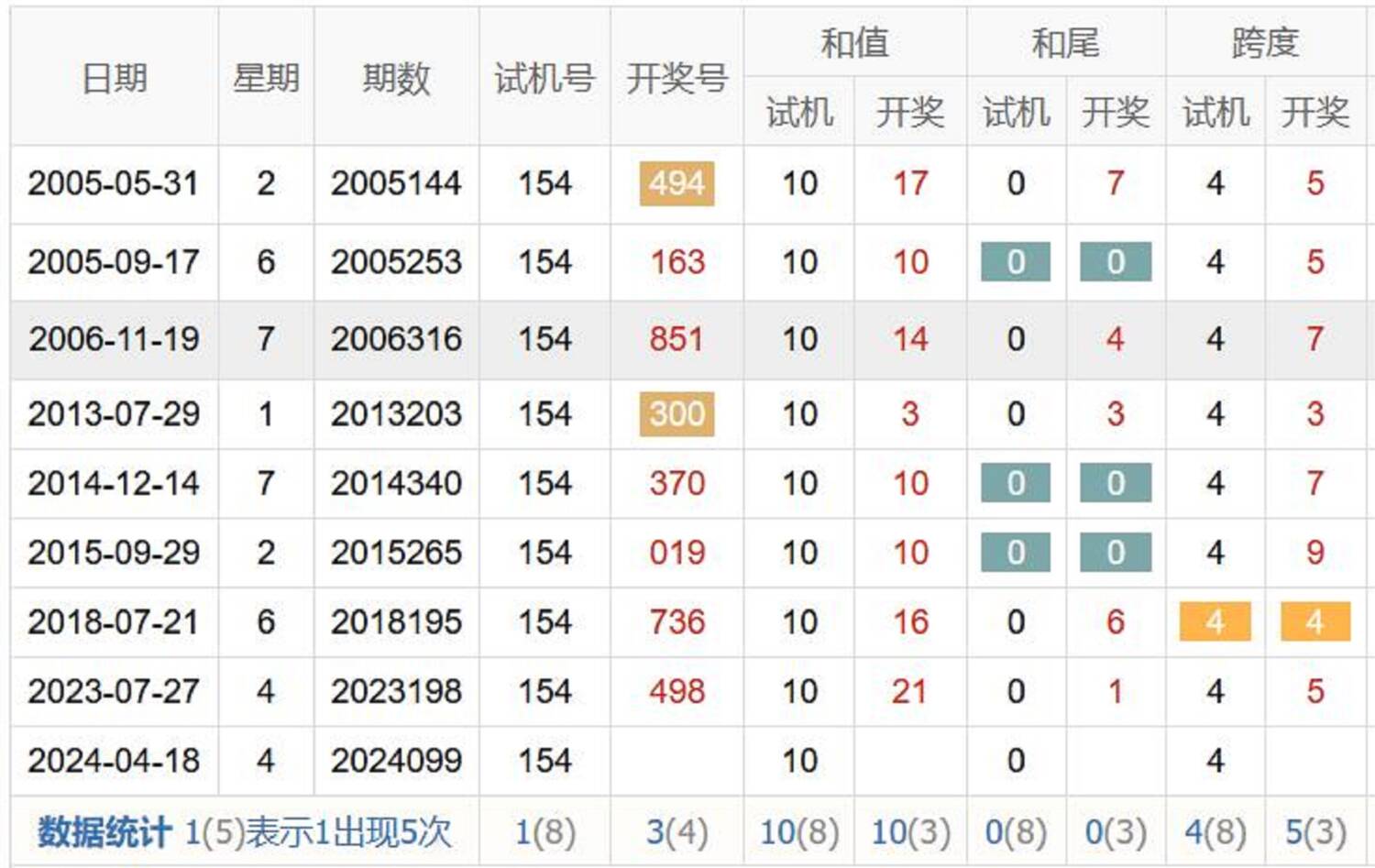Image resolution: width=1375 pixels, height=868 pixels.
Task: Click the 数据统计 label in footer
Action: point(104,832)
